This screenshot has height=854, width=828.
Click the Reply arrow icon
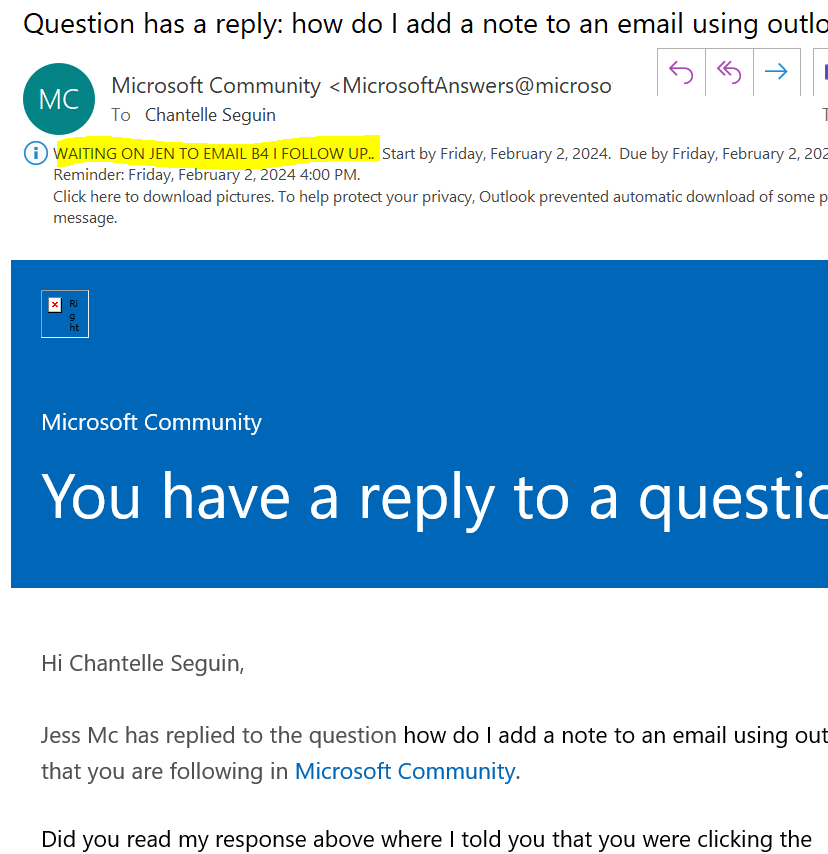click(681, 72)
